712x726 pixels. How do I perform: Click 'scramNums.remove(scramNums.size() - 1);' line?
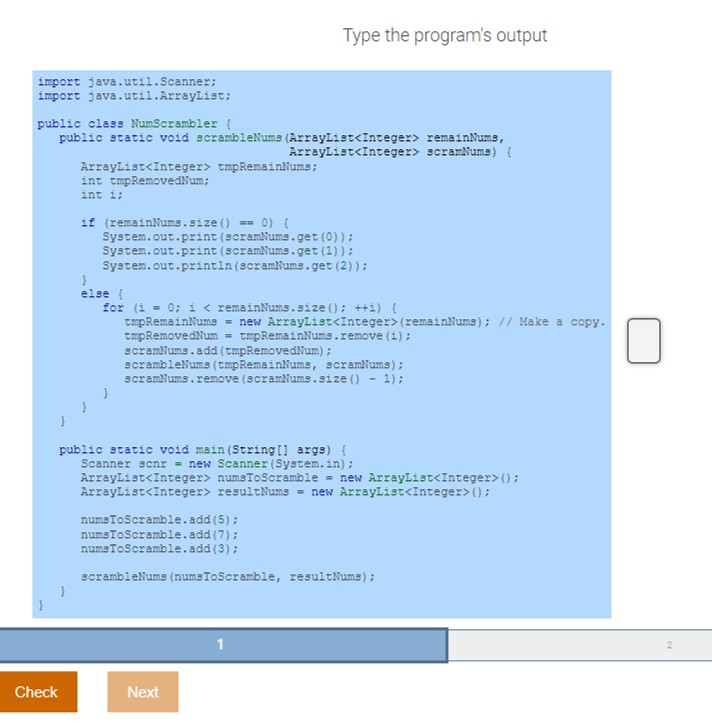264,379
